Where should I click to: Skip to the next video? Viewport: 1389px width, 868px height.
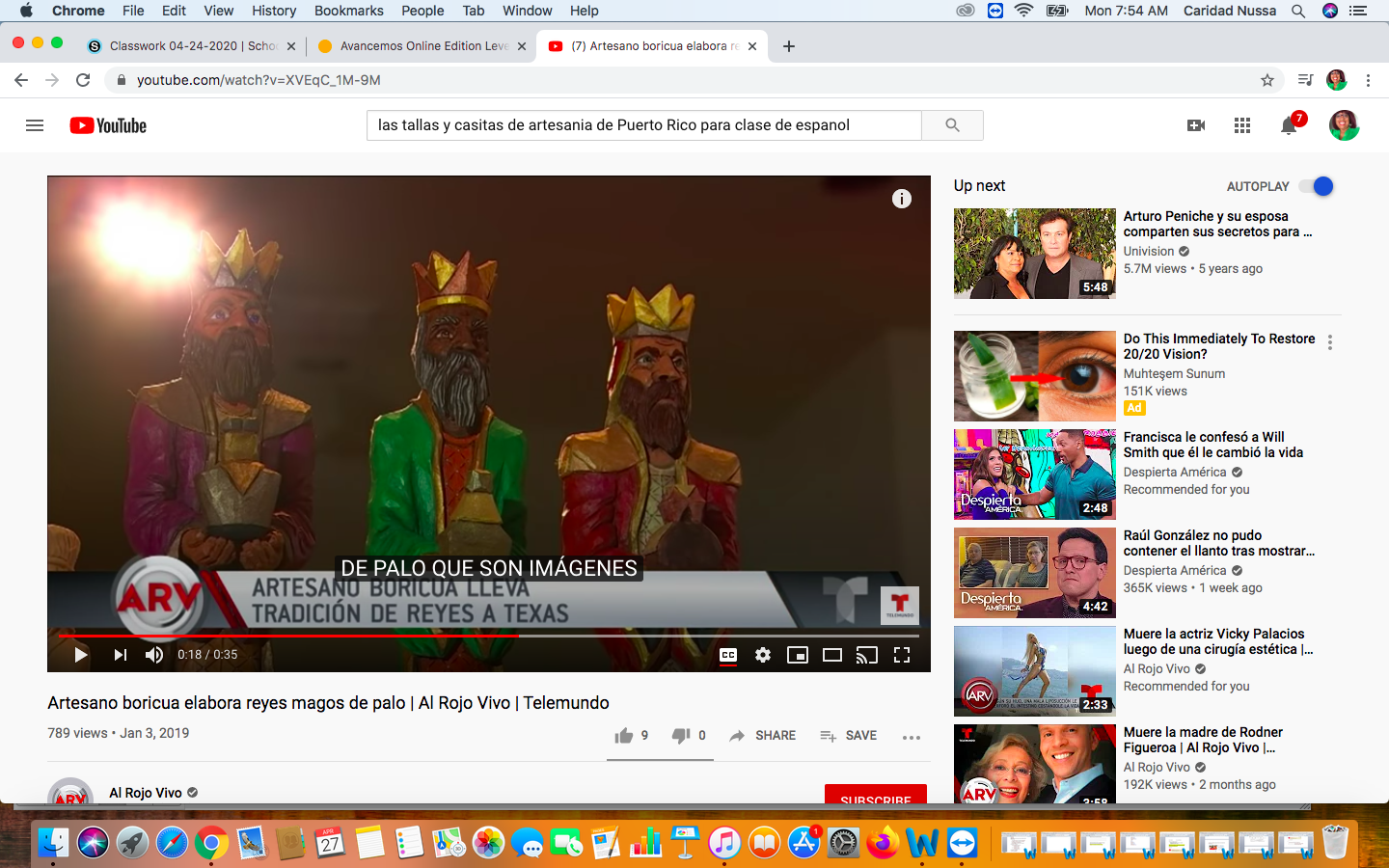pos(120,655)
